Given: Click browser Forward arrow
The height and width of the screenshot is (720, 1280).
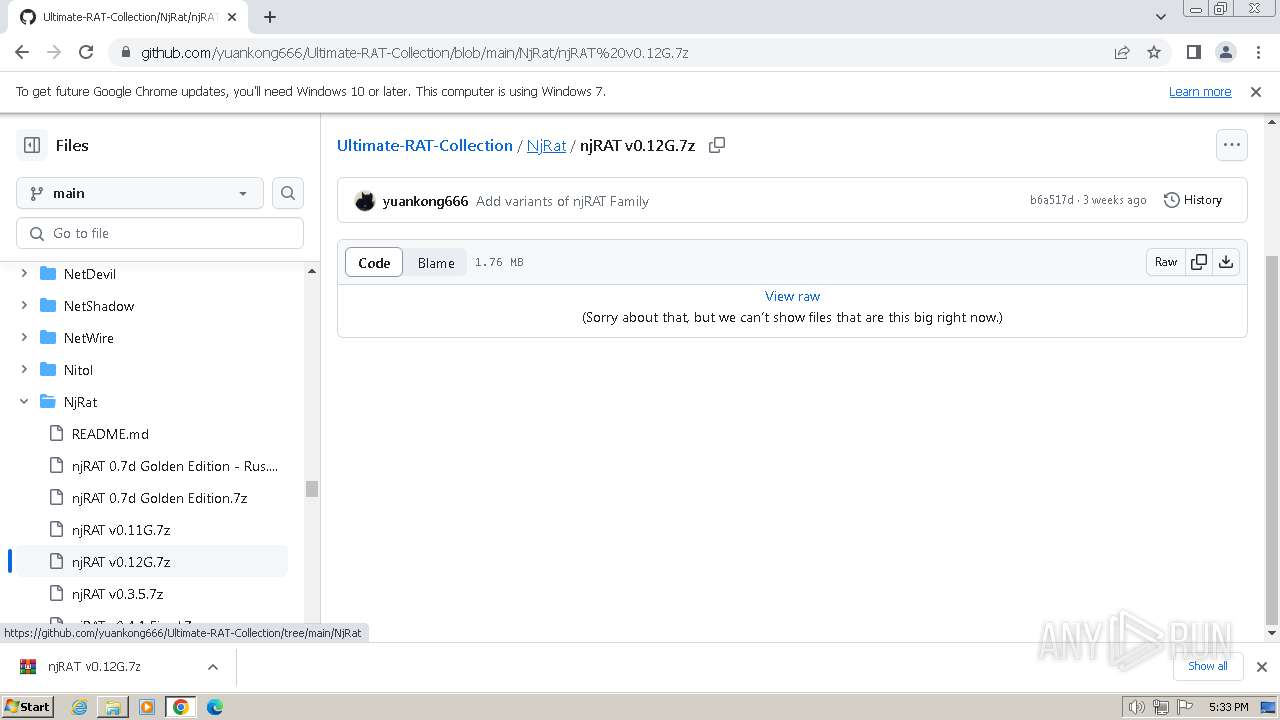Looking at the screenshot, I should click(x=54, y=52).
